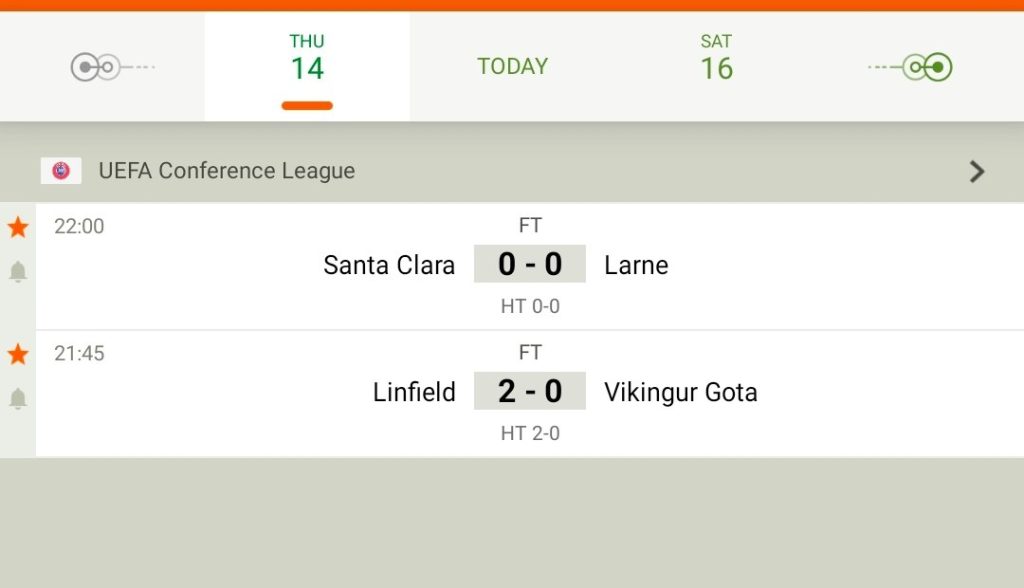
Task: Click HT 2-0 half-time score text
Action: click(x=530, y=433)
